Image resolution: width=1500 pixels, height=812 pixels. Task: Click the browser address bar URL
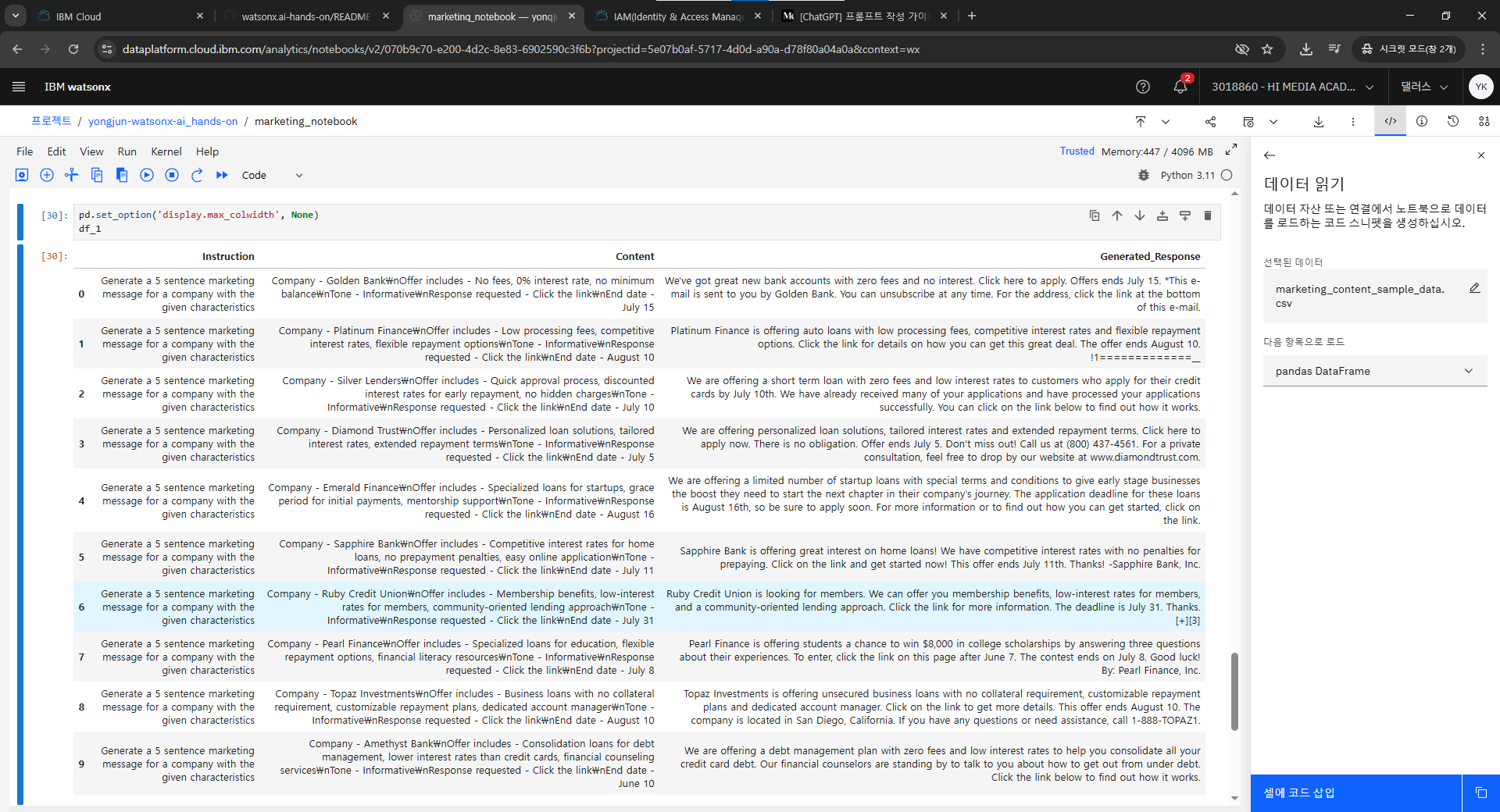pyautogui.click(x=521, y=49)
